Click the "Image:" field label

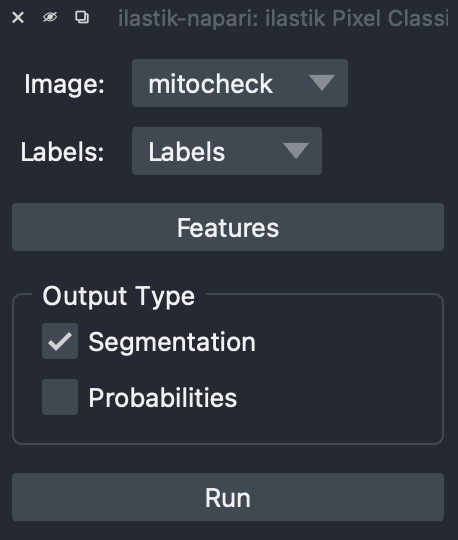tap(64, 84)
